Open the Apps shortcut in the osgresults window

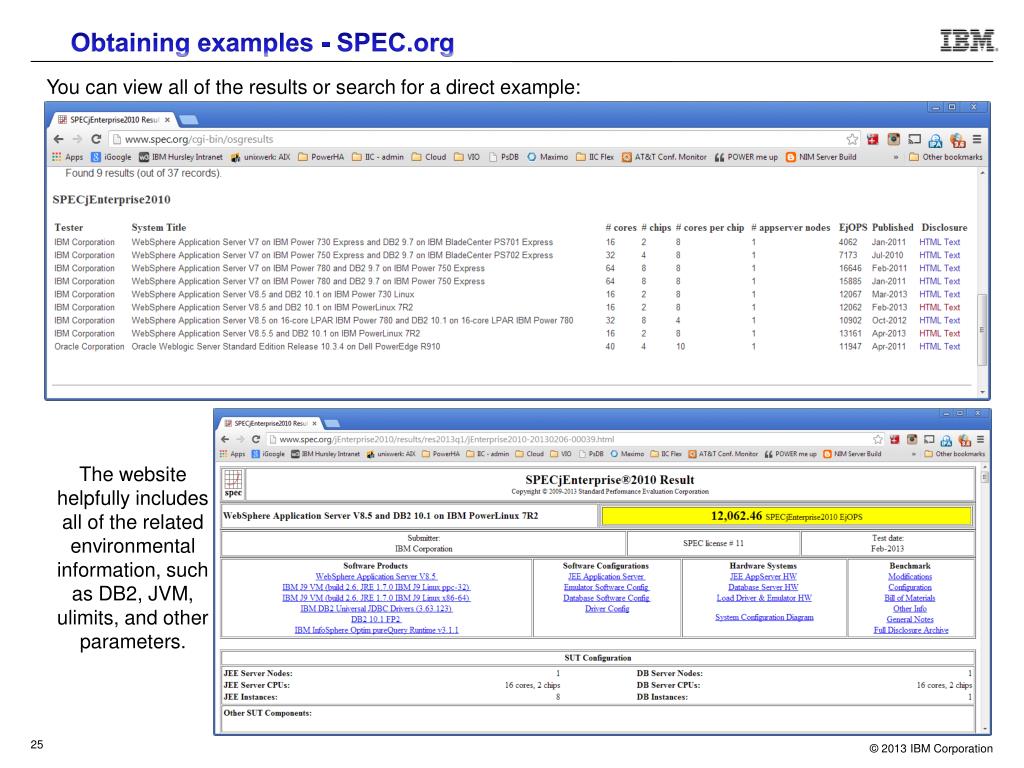pyautogui.click(x=68, y=157)
